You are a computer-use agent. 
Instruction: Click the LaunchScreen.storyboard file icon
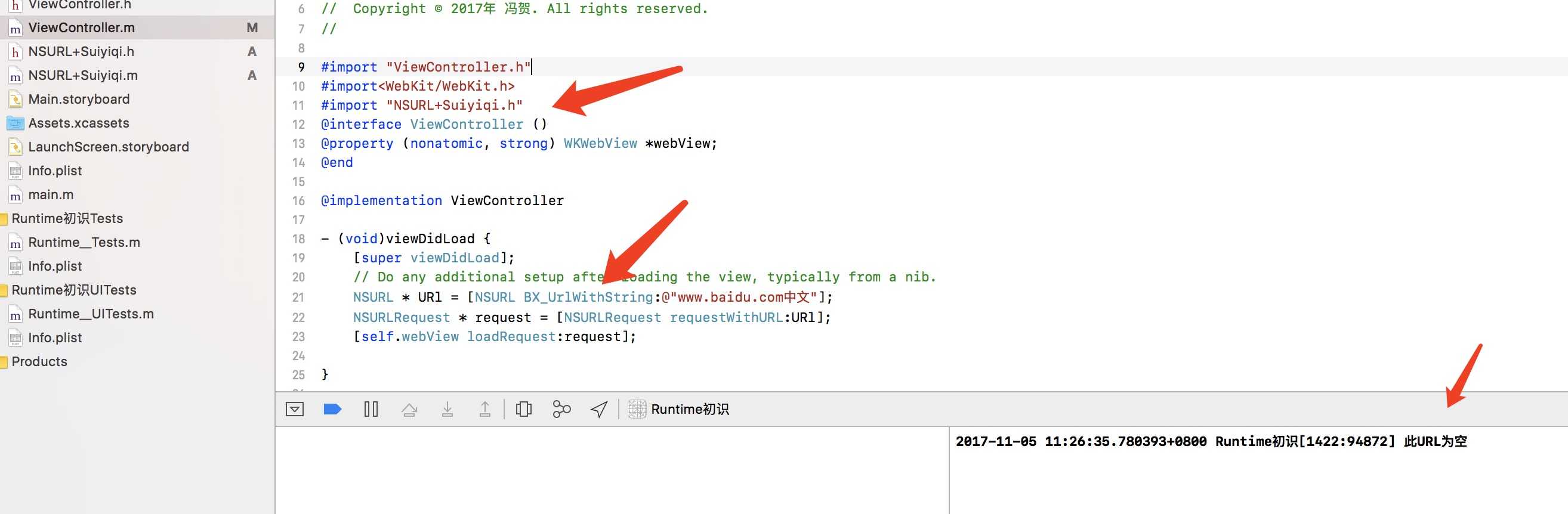(16, 147)
